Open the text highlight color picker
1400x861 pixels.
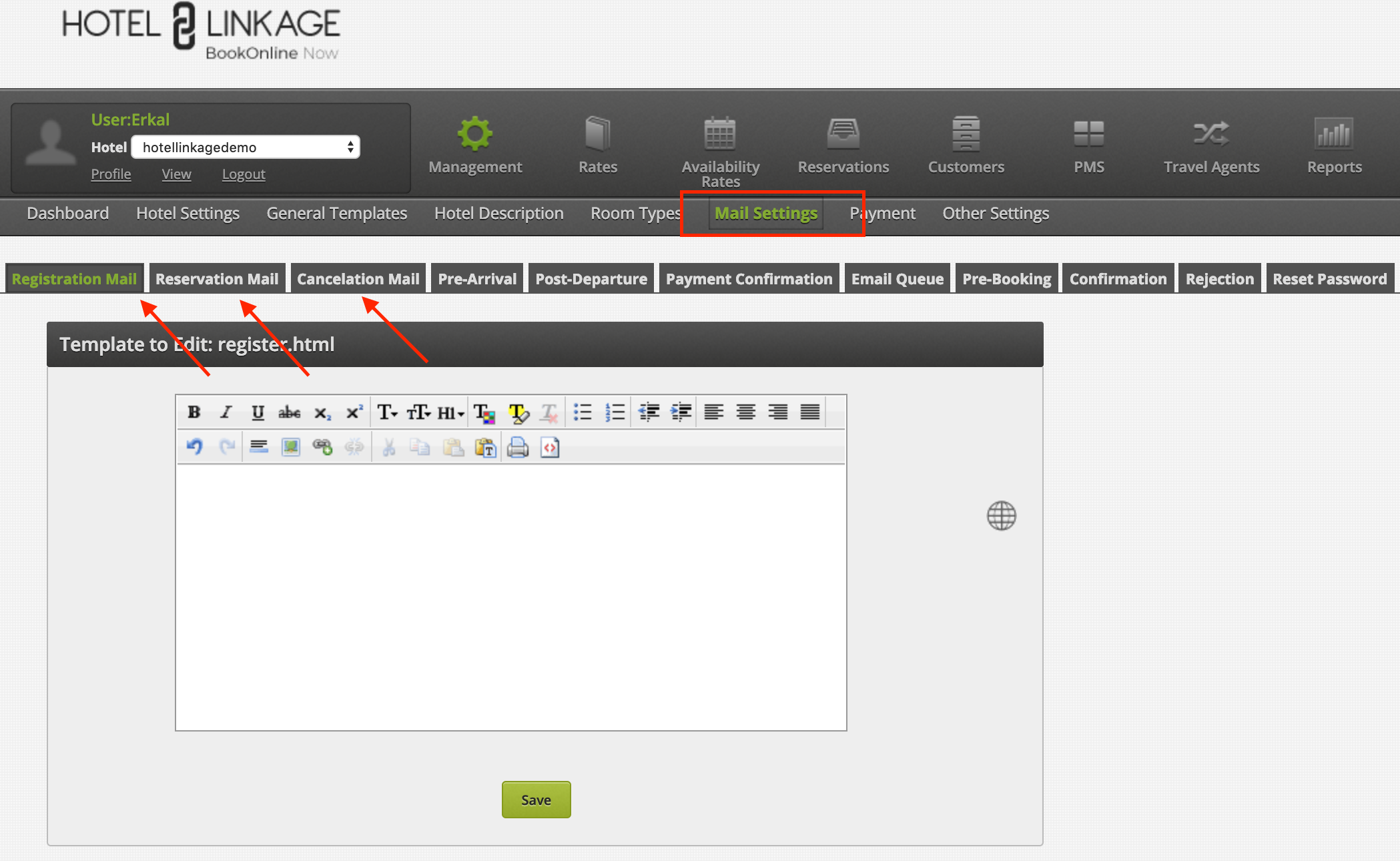(518, 413)
